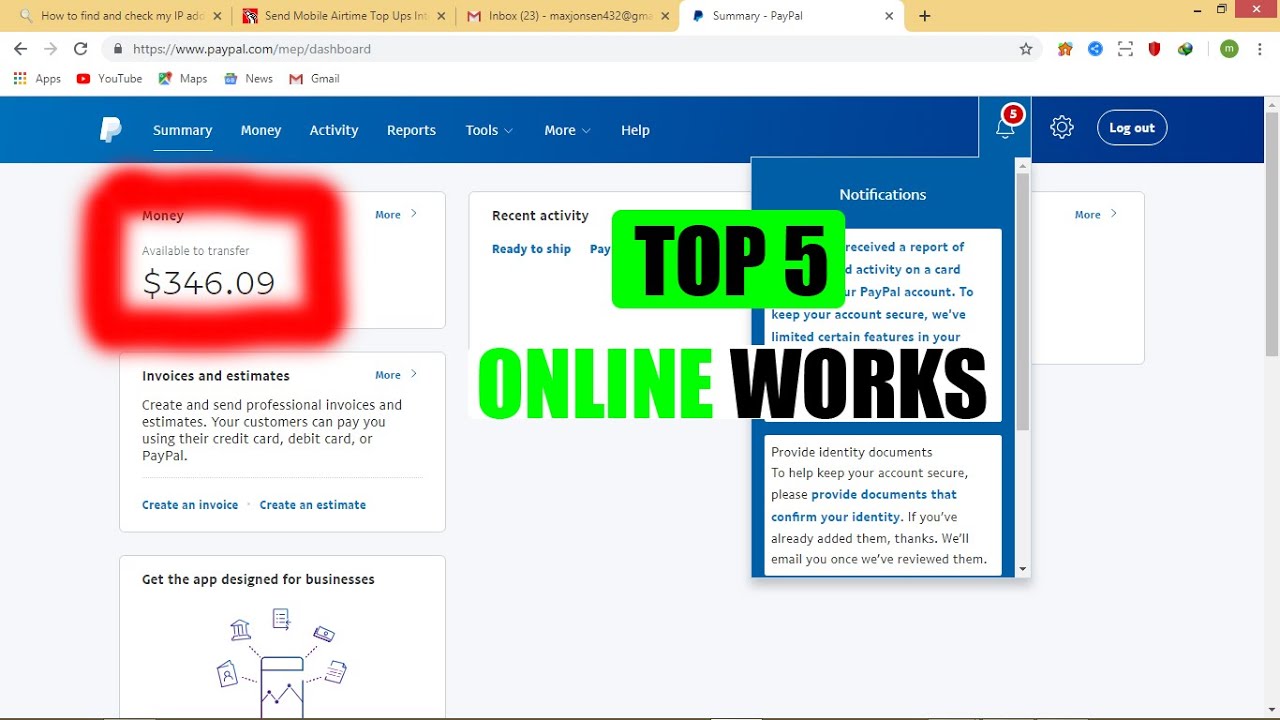Click the green profile avatar icon
The image size is (1280, 720).
(x=1229, y=49)
